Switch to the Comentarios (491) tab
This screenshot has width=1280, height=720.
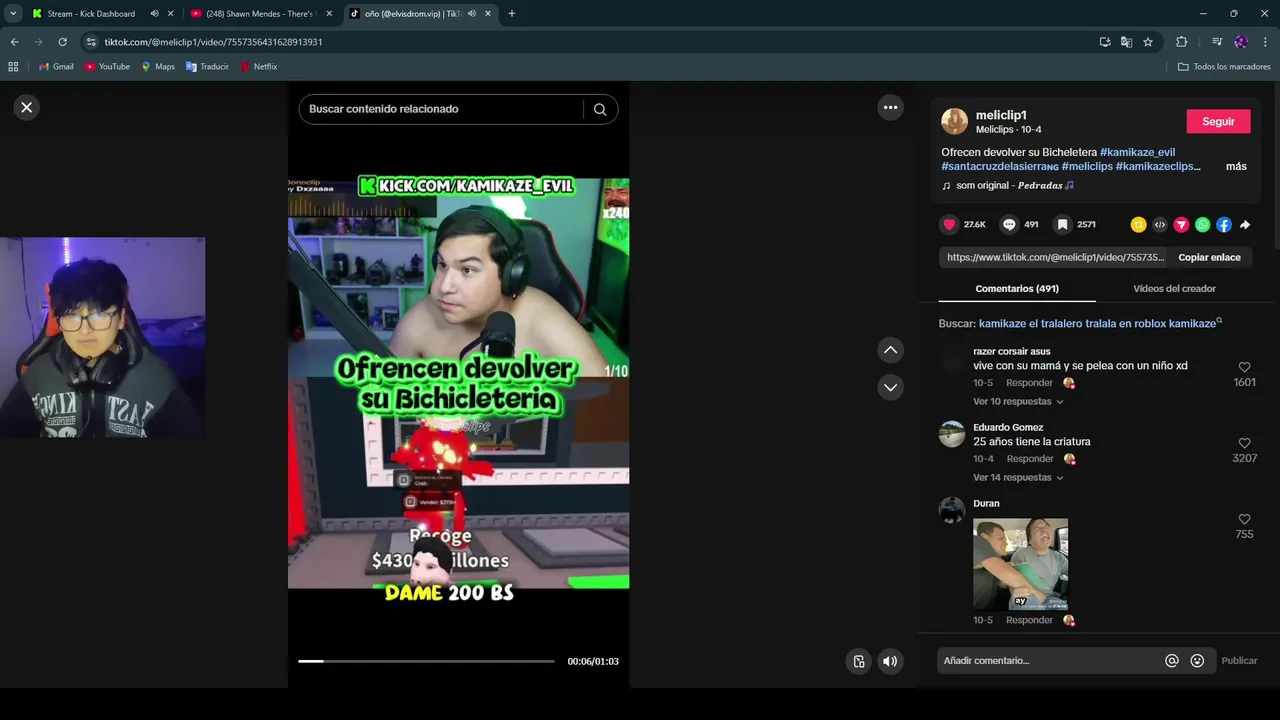tap(1017, 288)
